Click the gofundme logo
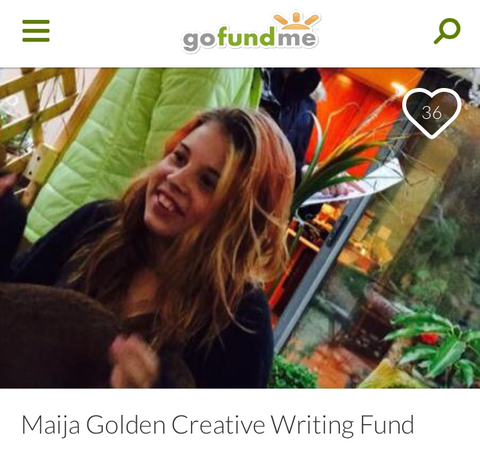480x449 pixels. coord(251,33)
